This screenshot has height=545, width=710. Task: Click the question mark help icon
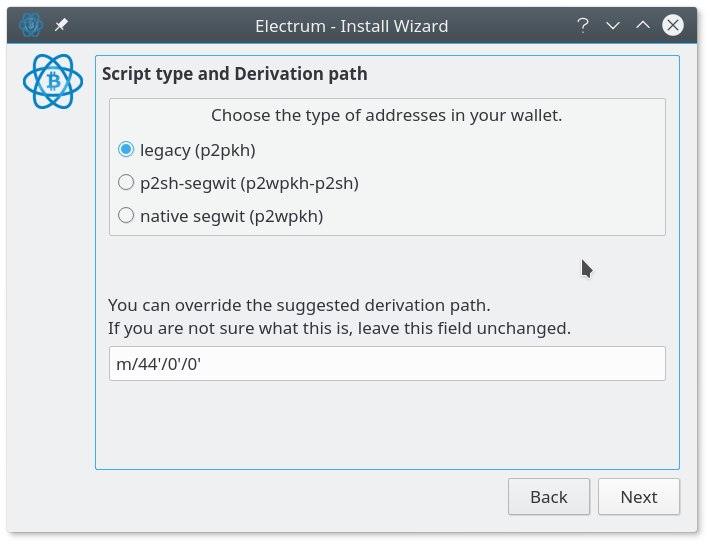click(x=583, y=25)
